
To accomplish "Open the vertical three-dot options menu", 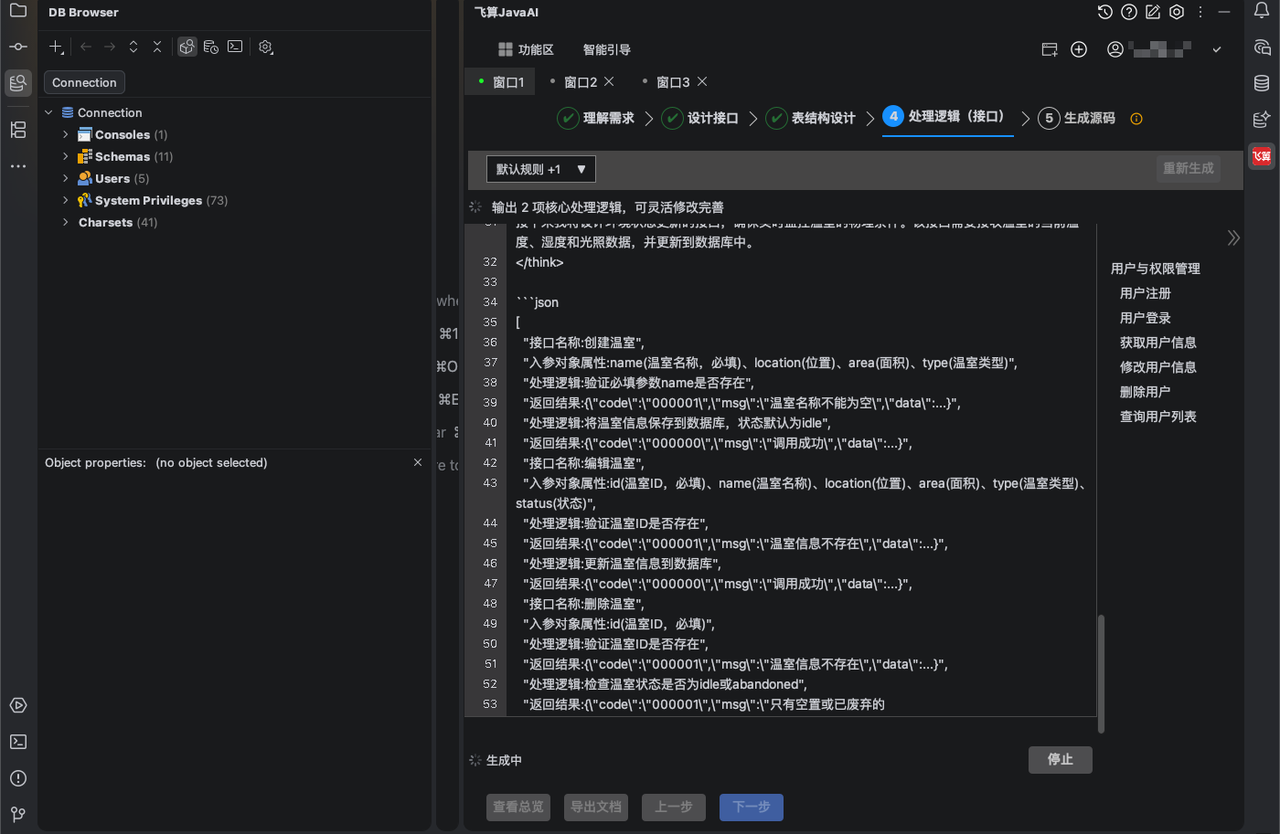I will coord(1201,12).
